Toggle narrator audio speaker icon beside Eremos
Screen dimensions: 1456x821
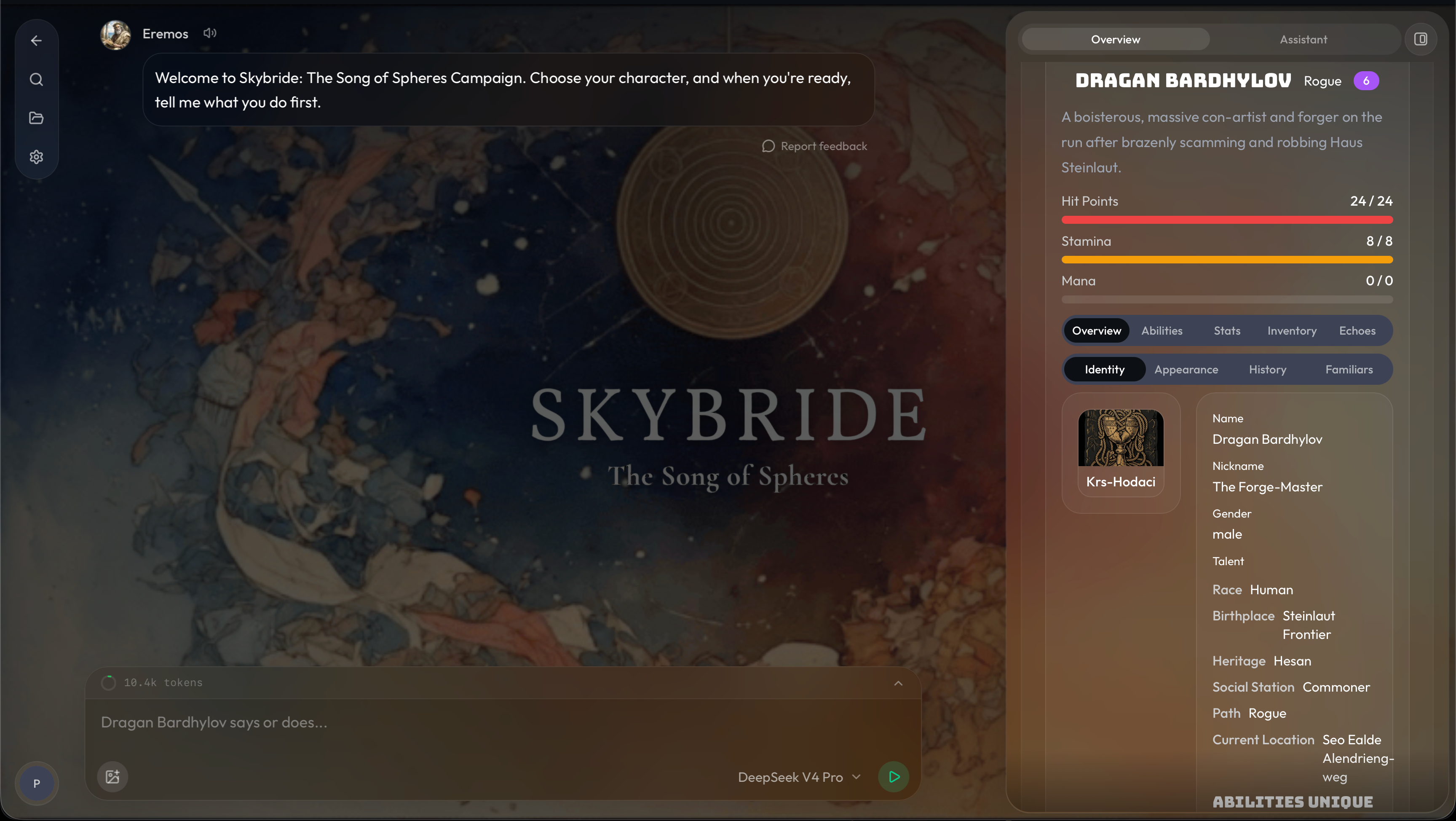[x=210, y=33]
